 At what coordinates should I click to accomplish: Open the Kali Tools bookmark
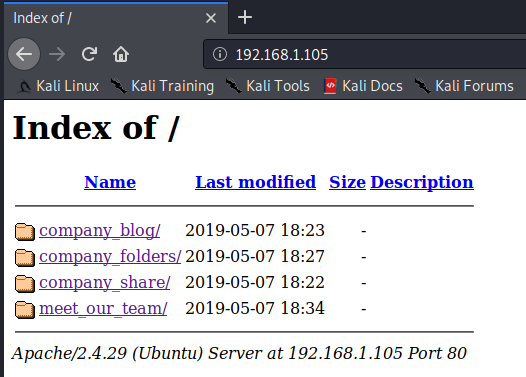pyautogui.click(x=268, y=86)
